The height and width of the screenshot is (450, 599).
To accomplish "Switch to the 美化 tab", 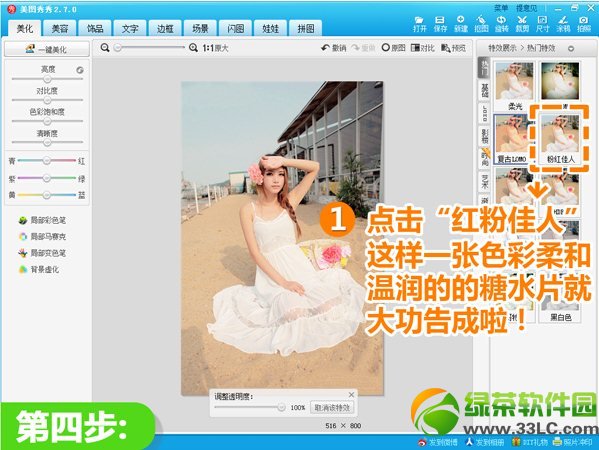I will (x=25, y=29).
